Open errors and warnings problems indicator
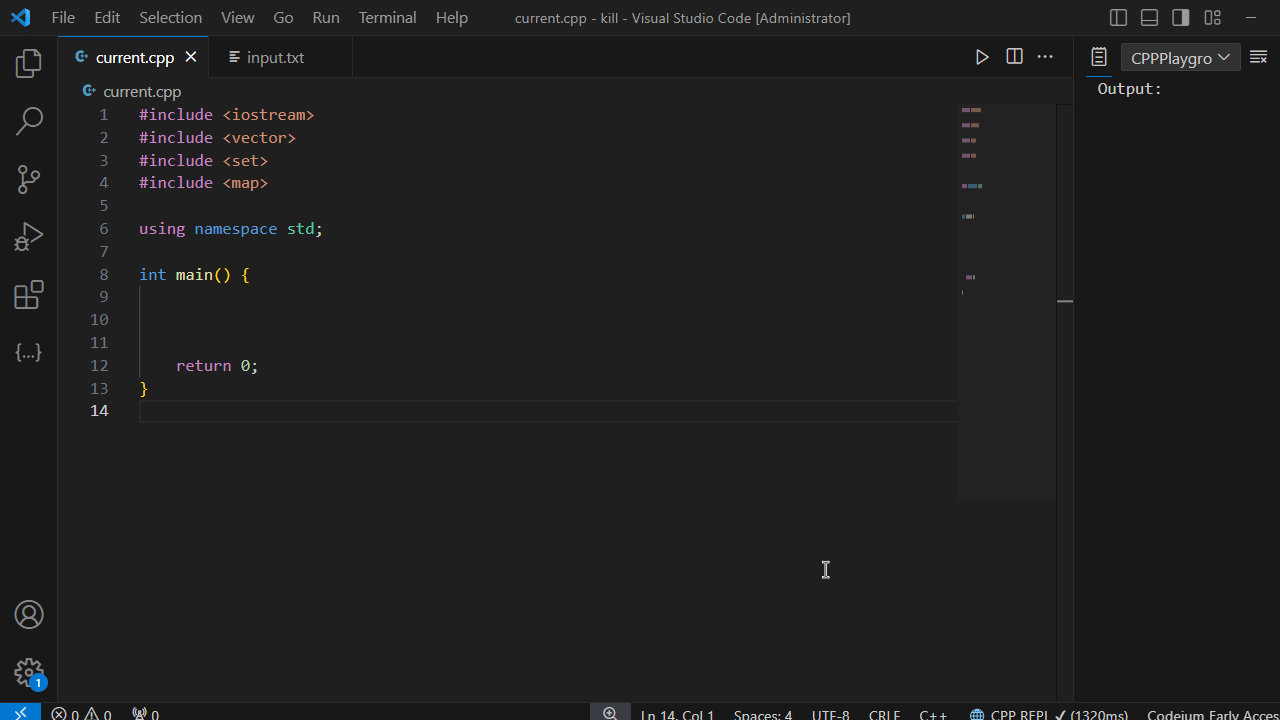Image resolution: width=1280 pixels, height=720 pixels. pos(81,714)
